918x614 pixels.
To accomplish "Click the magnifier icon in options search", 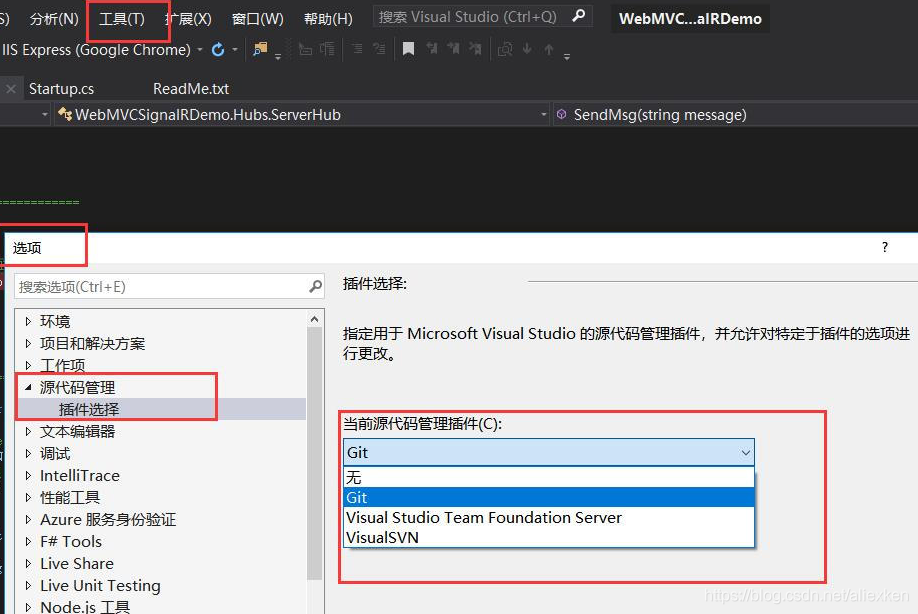I will pos(316,286).
